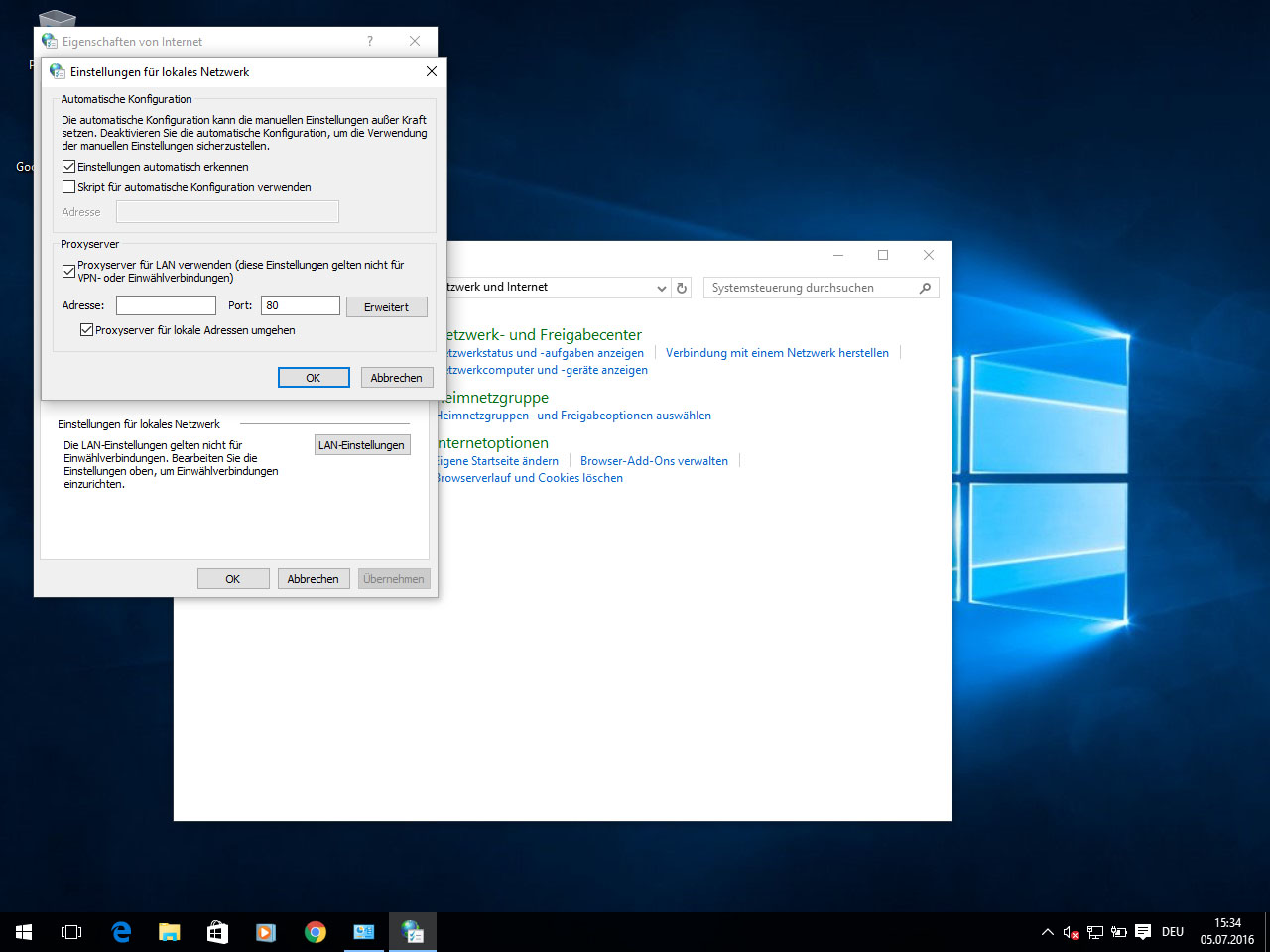
Task: Click the LAN-Einstellungen button
Action: (361, 445)
